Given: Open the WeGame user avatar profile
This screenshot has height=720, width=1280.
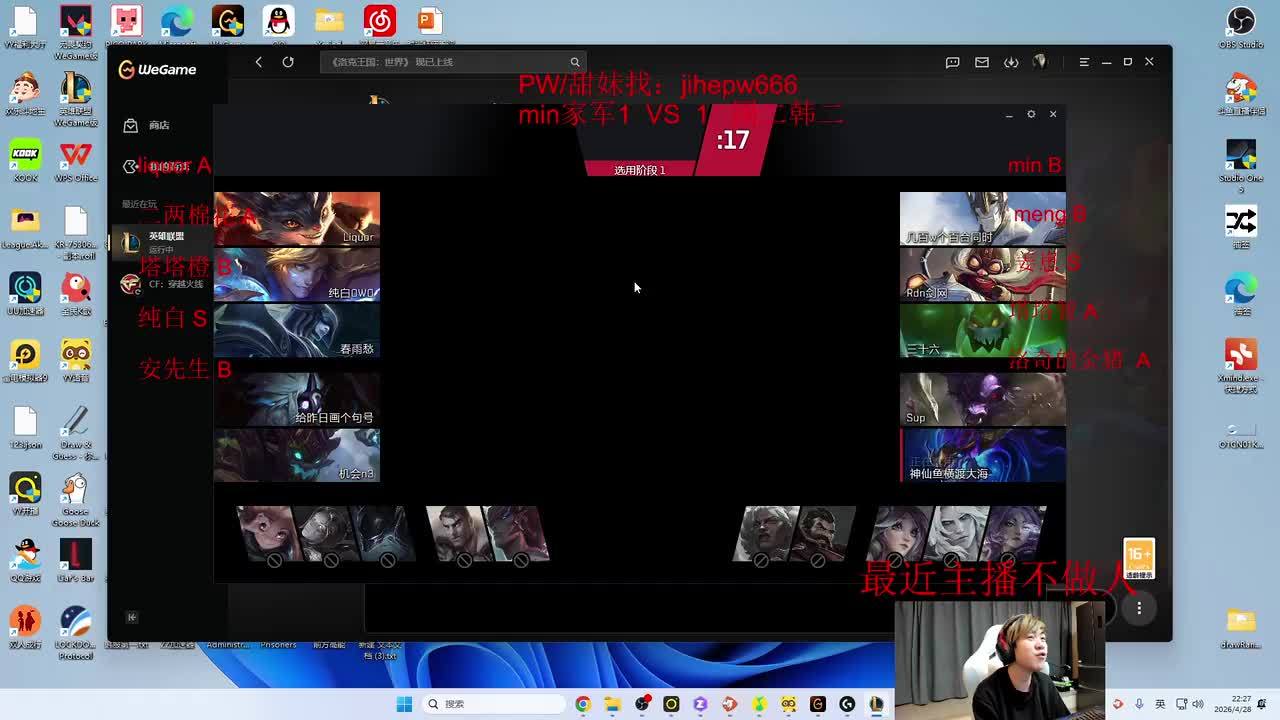Looking at the screenshot, I should click(1040, 62).
